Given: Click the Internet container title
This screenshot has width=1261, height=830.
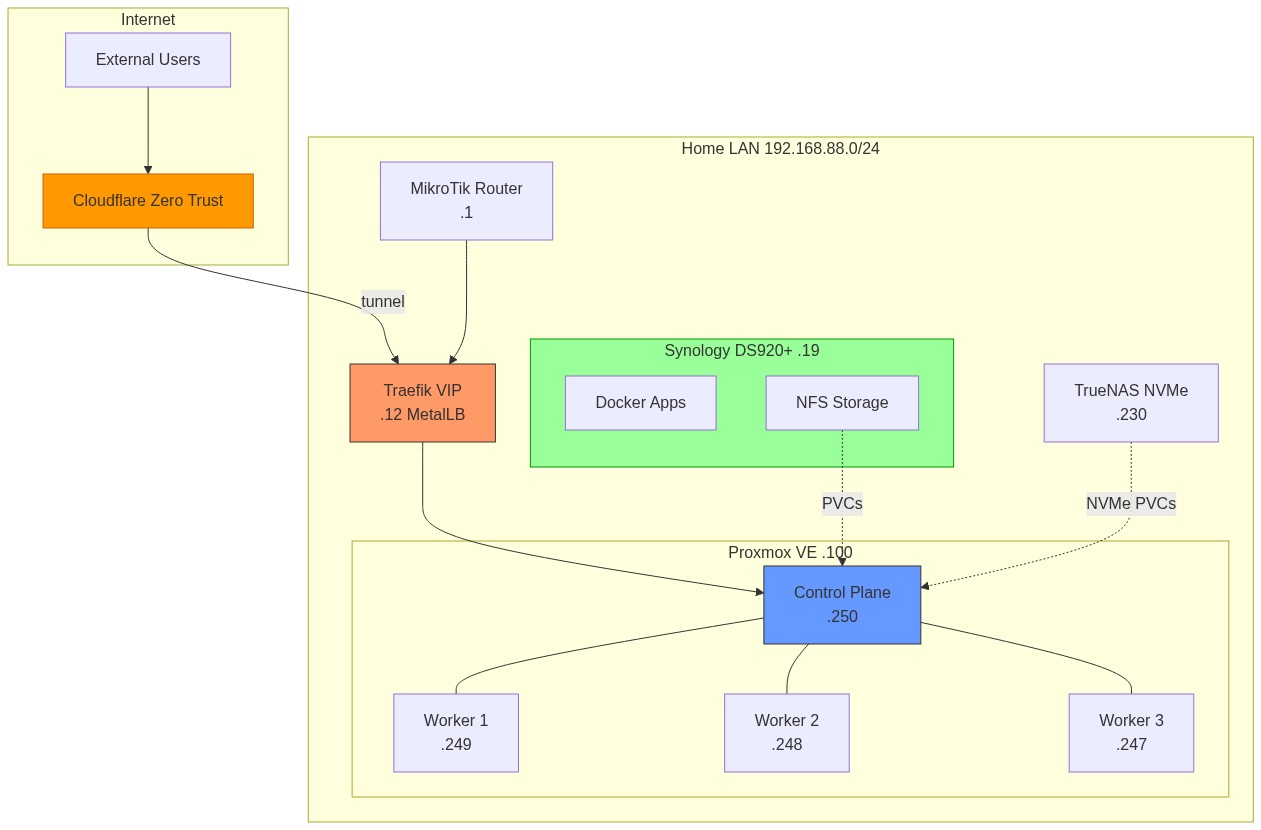Looking at the screenshot, I should (x=147, y=19).
